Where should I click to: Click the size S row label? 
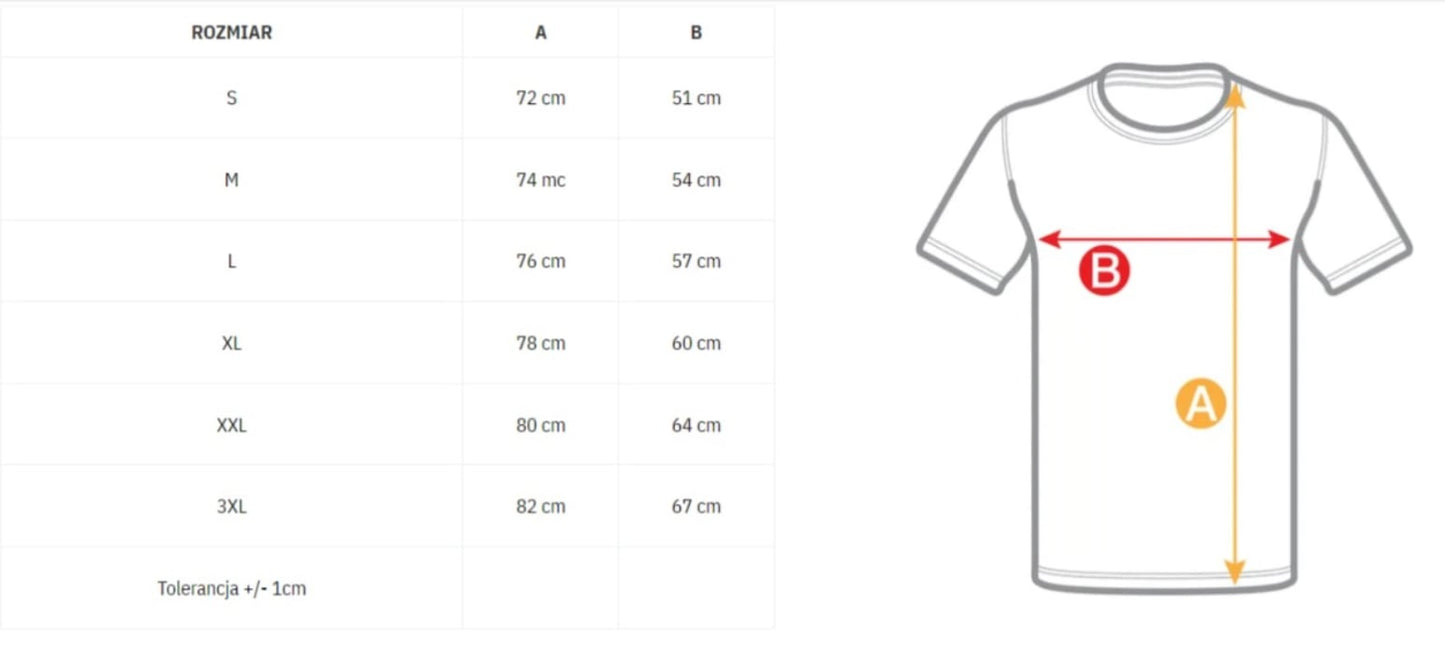coord(231,98)
